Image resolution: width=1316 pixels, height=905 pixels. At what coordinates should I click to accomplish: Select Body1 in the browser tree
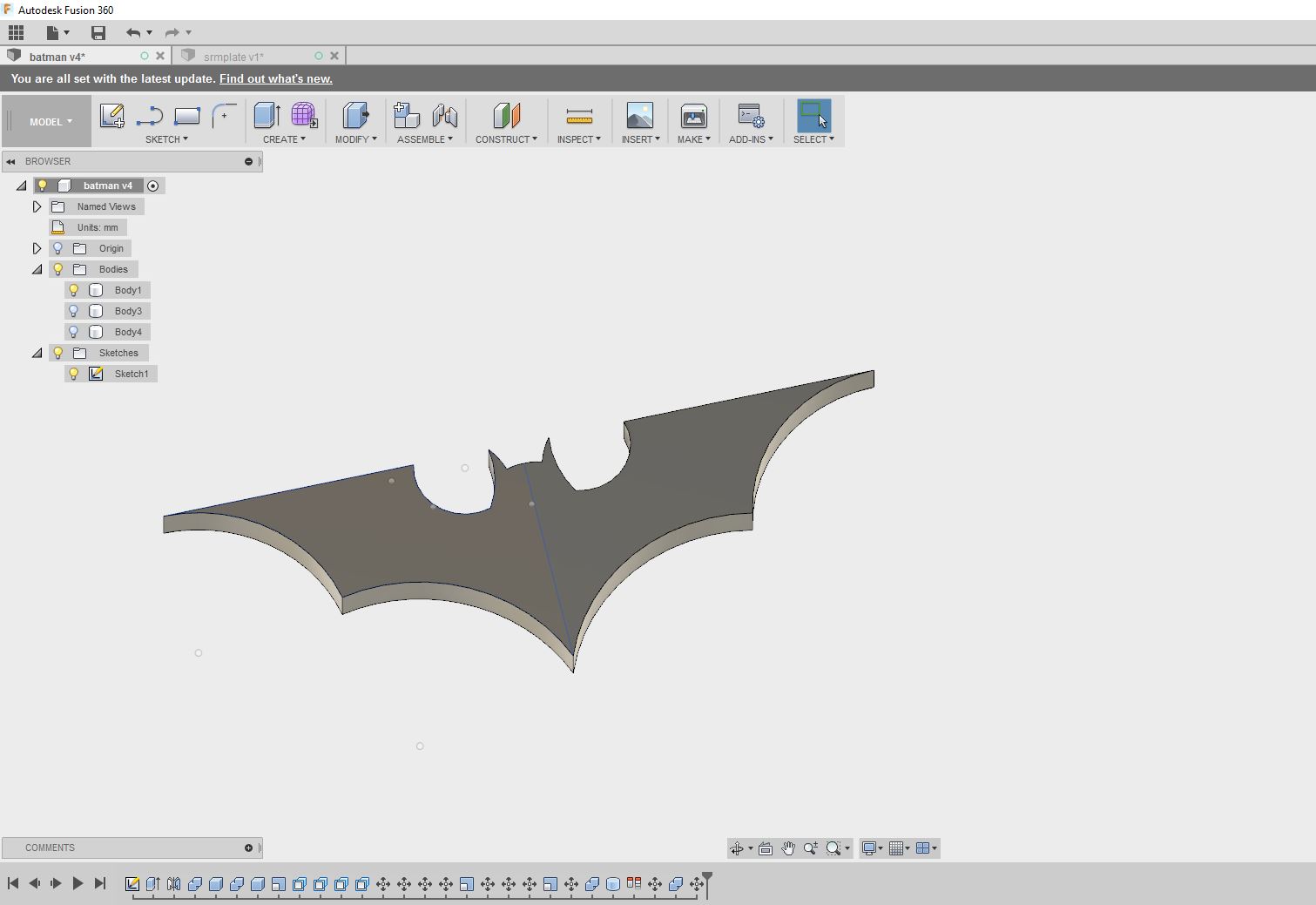point(128,290)
